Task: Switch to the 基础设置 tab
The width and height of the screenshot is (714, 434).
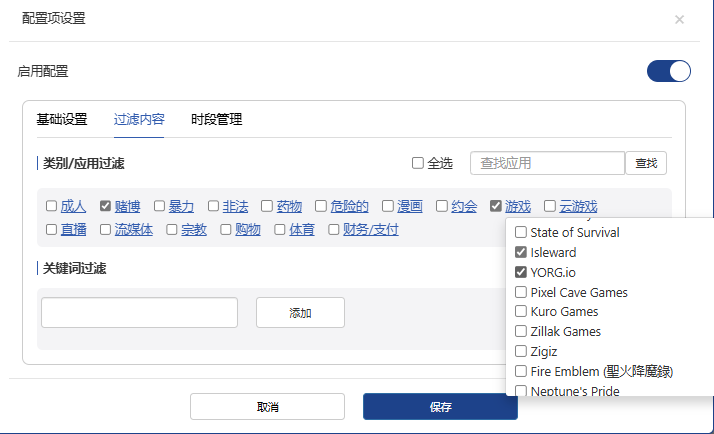Action: 62,120
